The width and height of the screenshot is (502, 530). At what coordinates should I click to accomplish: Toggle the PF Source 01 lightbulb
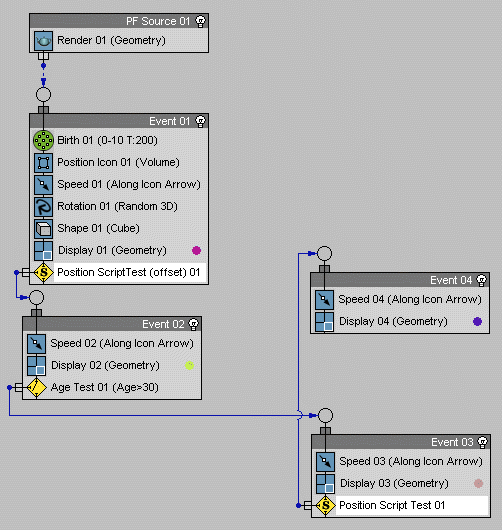[x=200, y=21]
